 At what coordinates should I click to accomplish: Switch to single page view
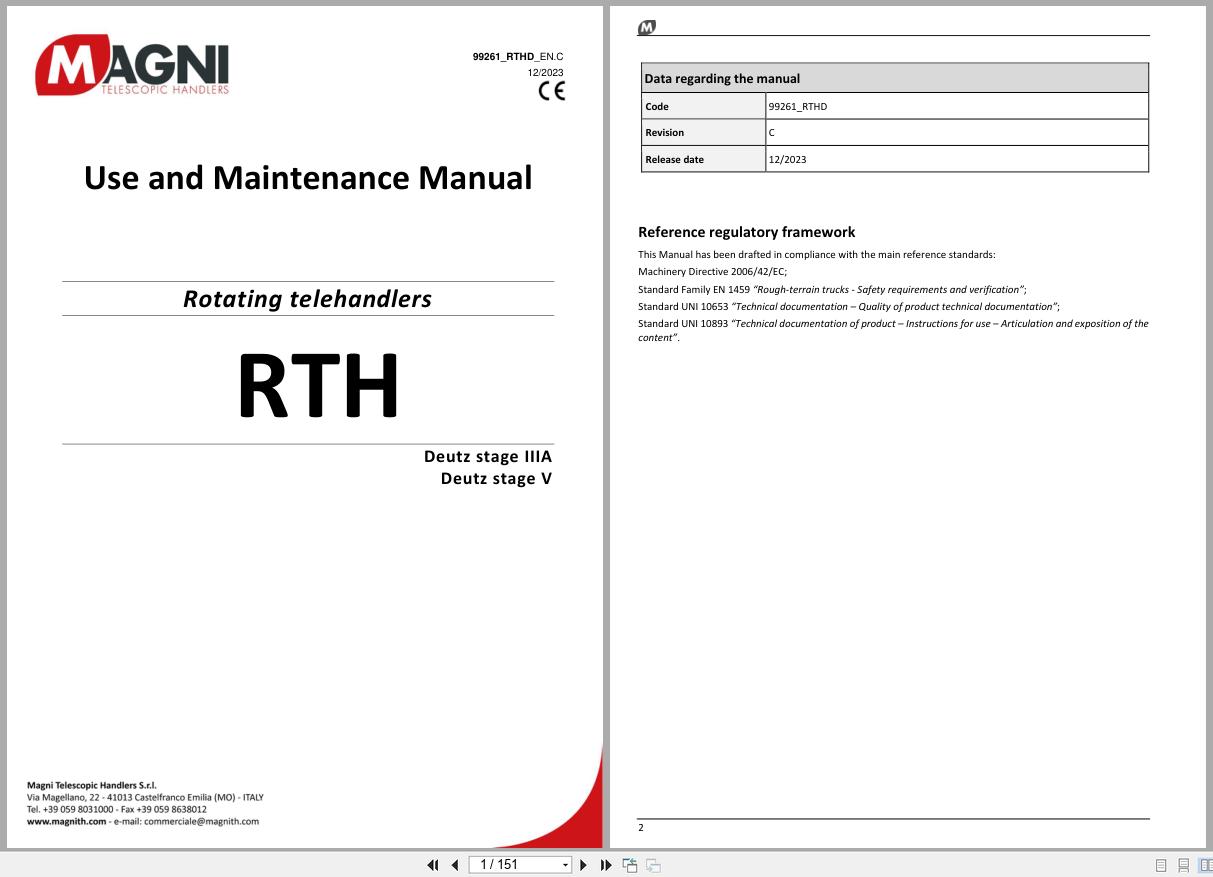point(1161,865)
